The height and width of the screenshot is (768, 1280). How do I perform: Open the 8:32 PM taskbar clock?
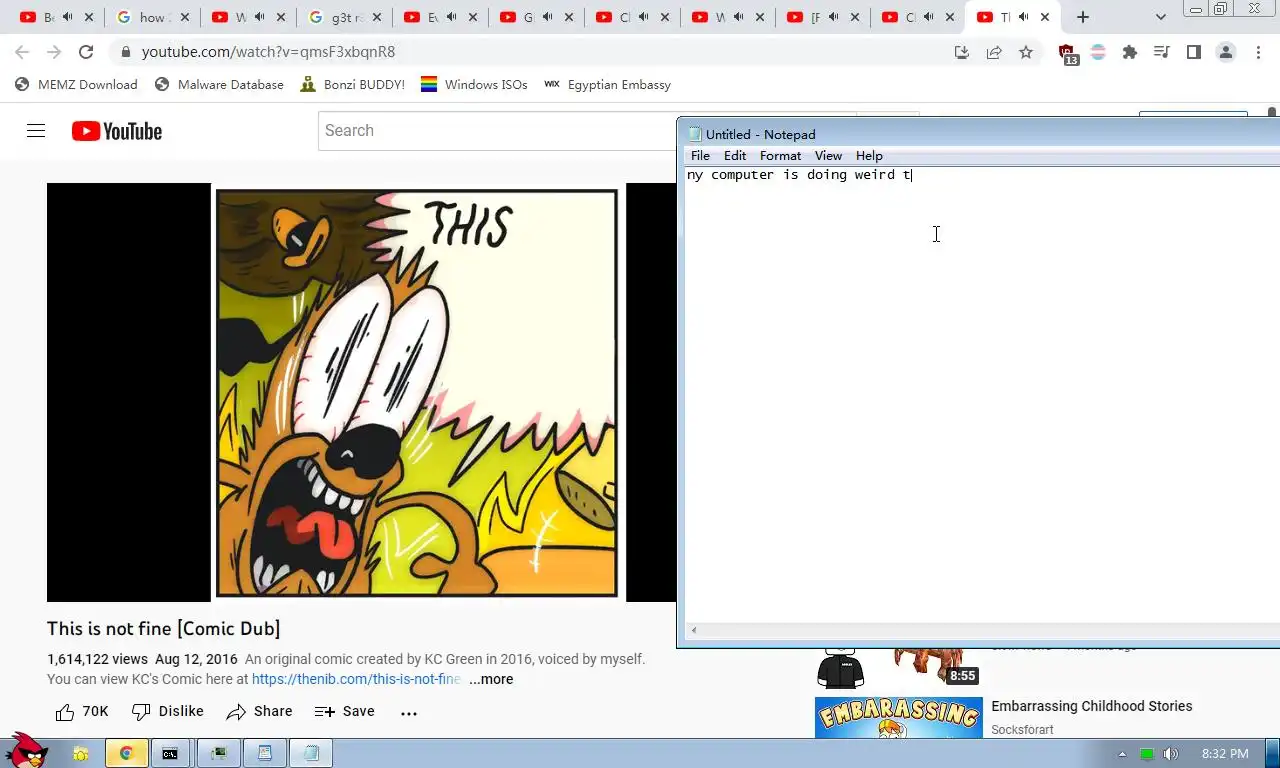click(x=1225, y=754)
